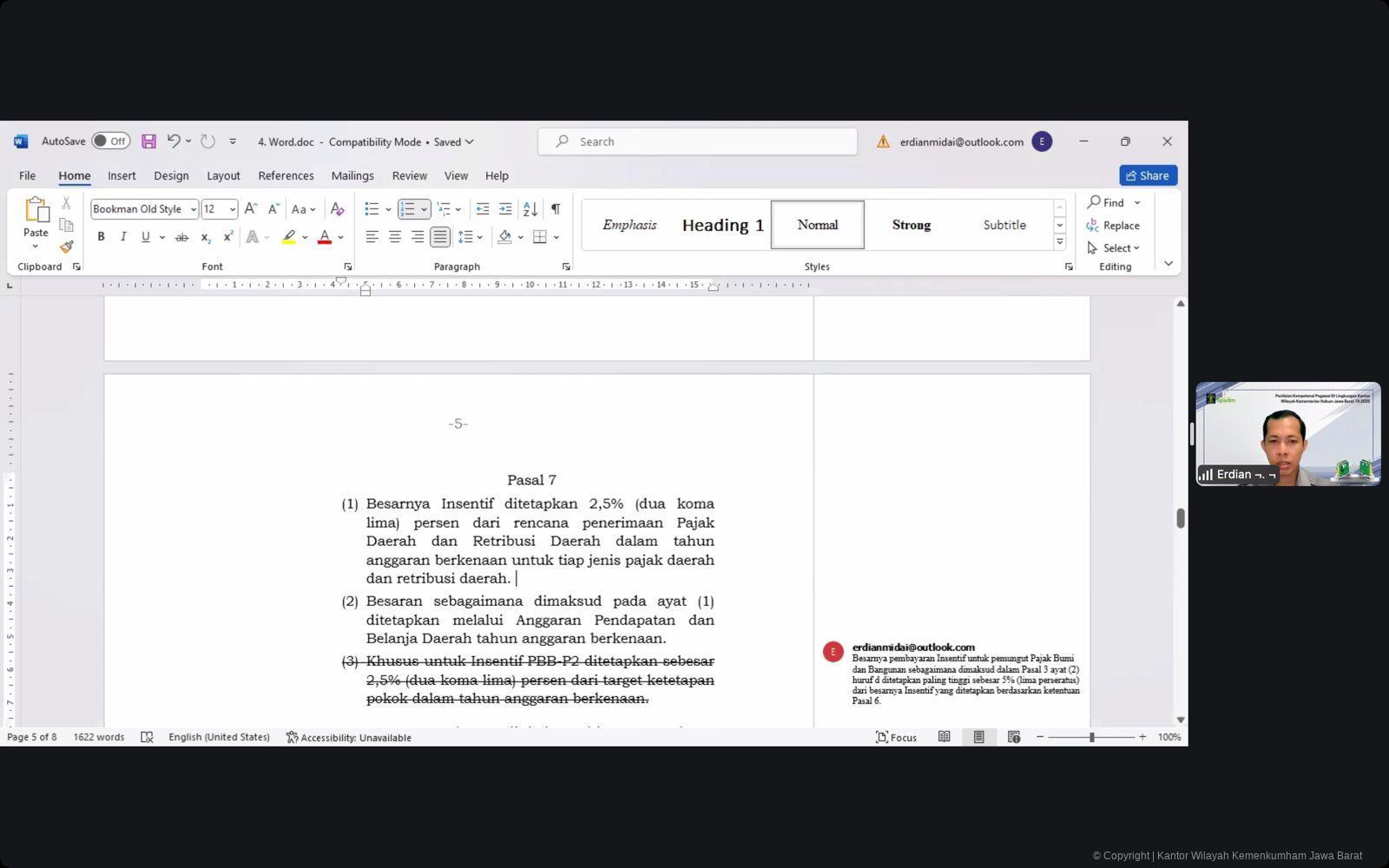Center align the paragraph text

(x=395, y=237)
